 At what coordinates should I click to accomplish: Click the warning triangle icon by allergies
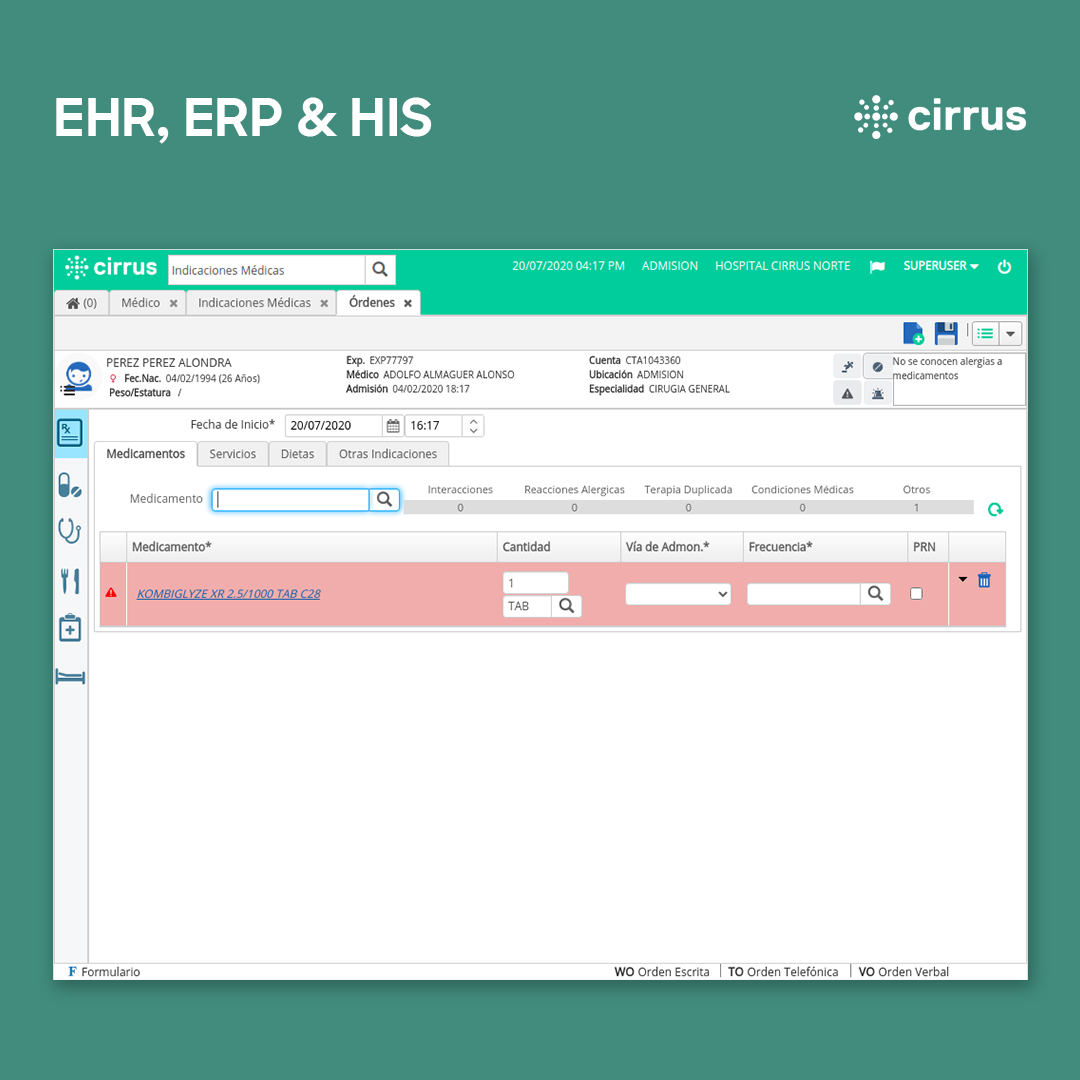pyautogui.click(x=847, y=394)
